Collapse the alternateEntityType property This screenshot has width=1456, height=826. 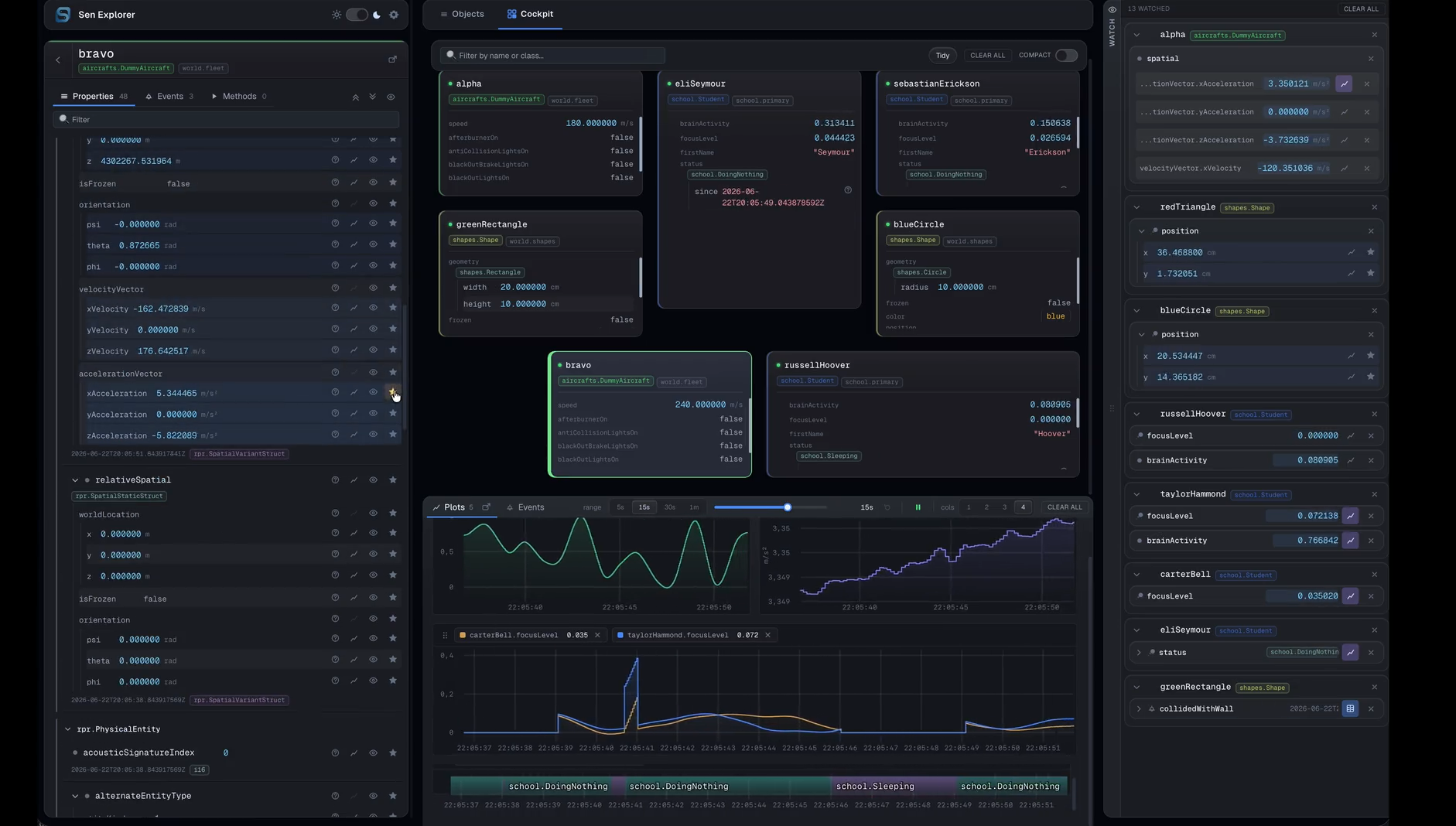click(x=75, y=796)
